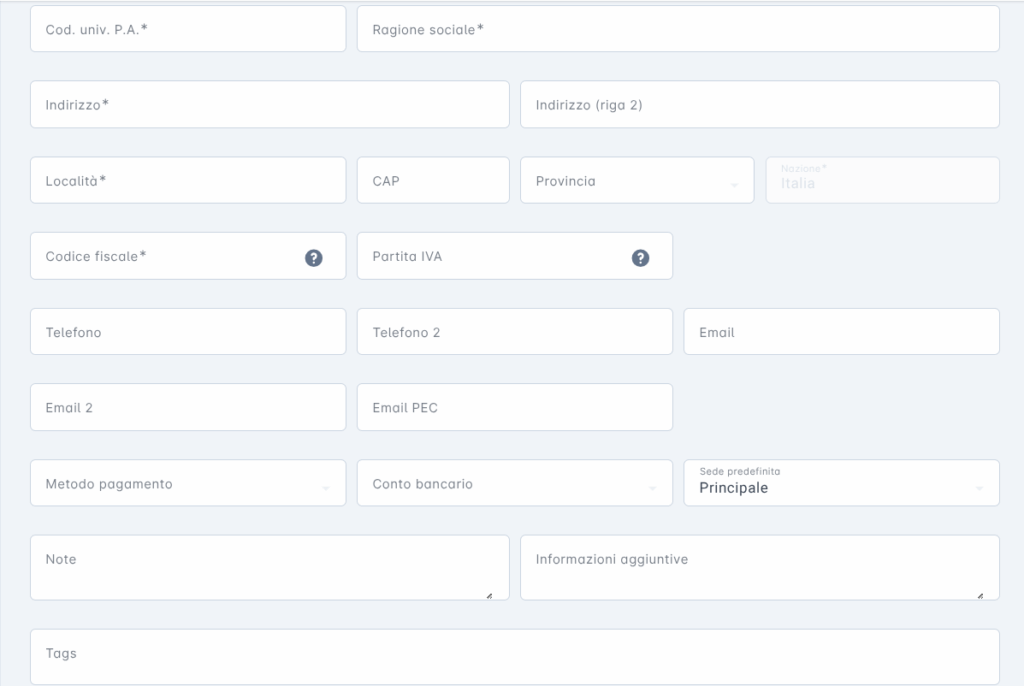Image resolution: width=1024 pixels, height=686 pixels.
Task: Select the Indirizzo (riga 2) field
Action: pyautogui.click(x=760, y=105)
